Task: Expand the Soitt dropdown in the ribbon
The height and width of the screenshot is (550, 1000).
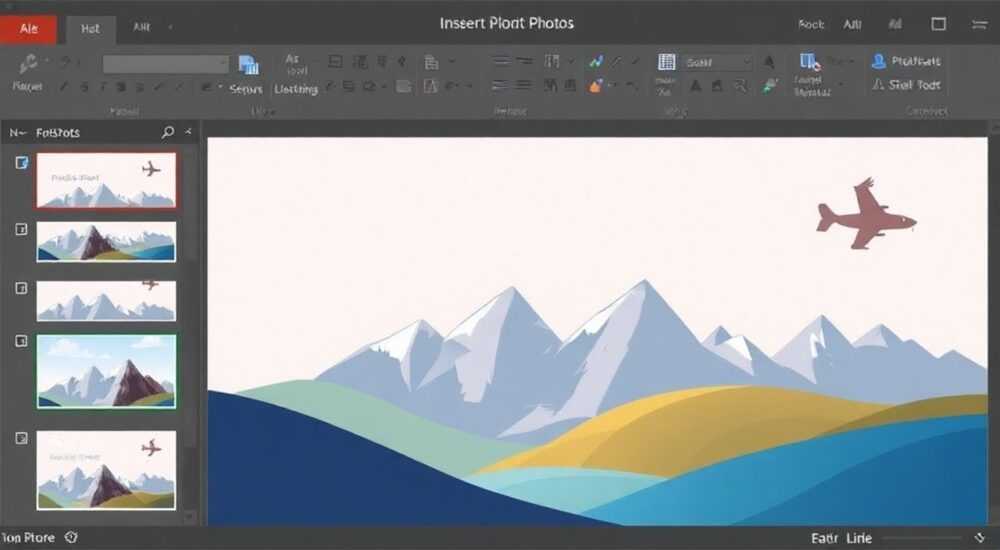Action: pyautogui.click(x=718, y=63)
